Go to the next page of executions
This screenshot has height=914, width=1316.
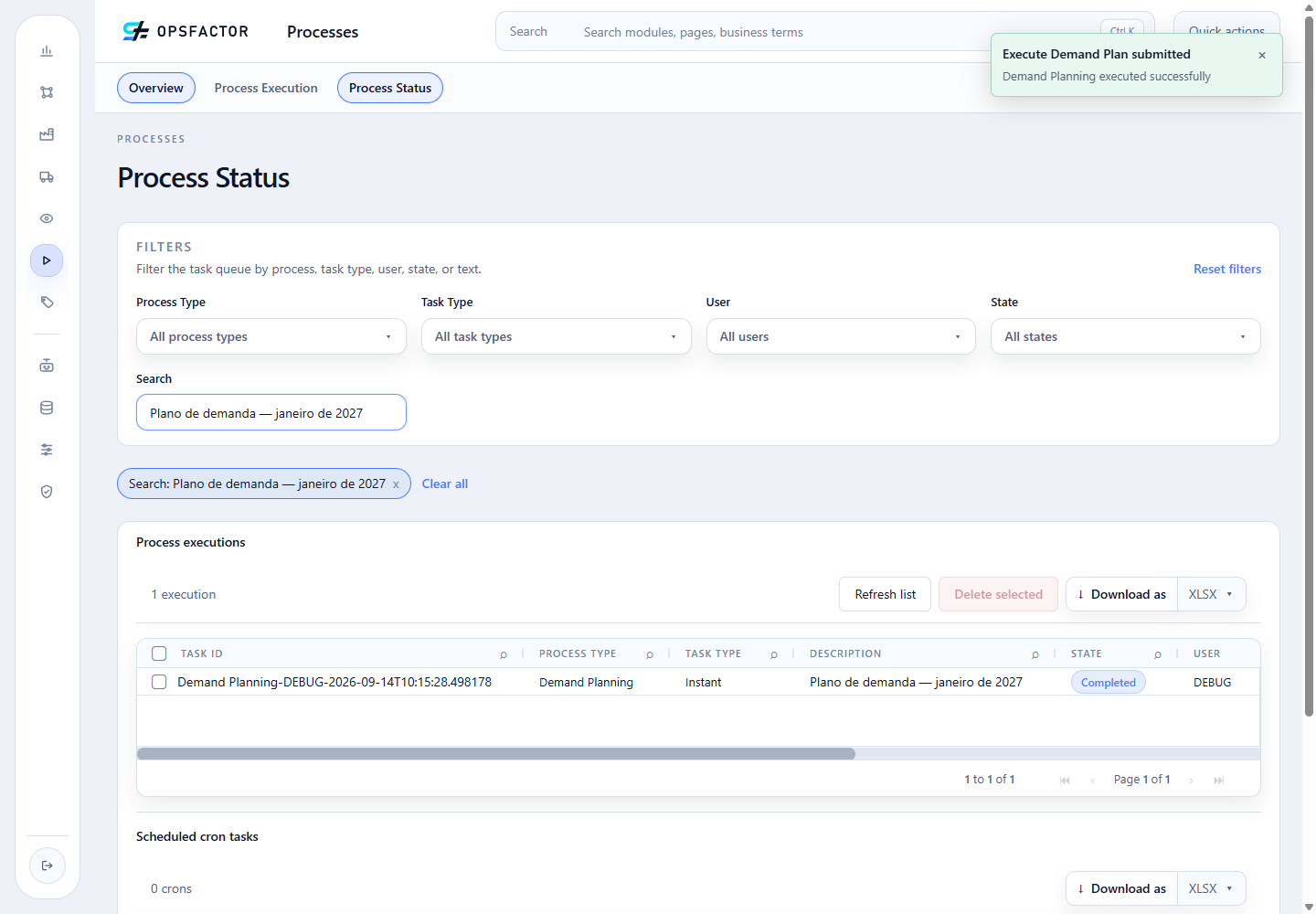1191,780
